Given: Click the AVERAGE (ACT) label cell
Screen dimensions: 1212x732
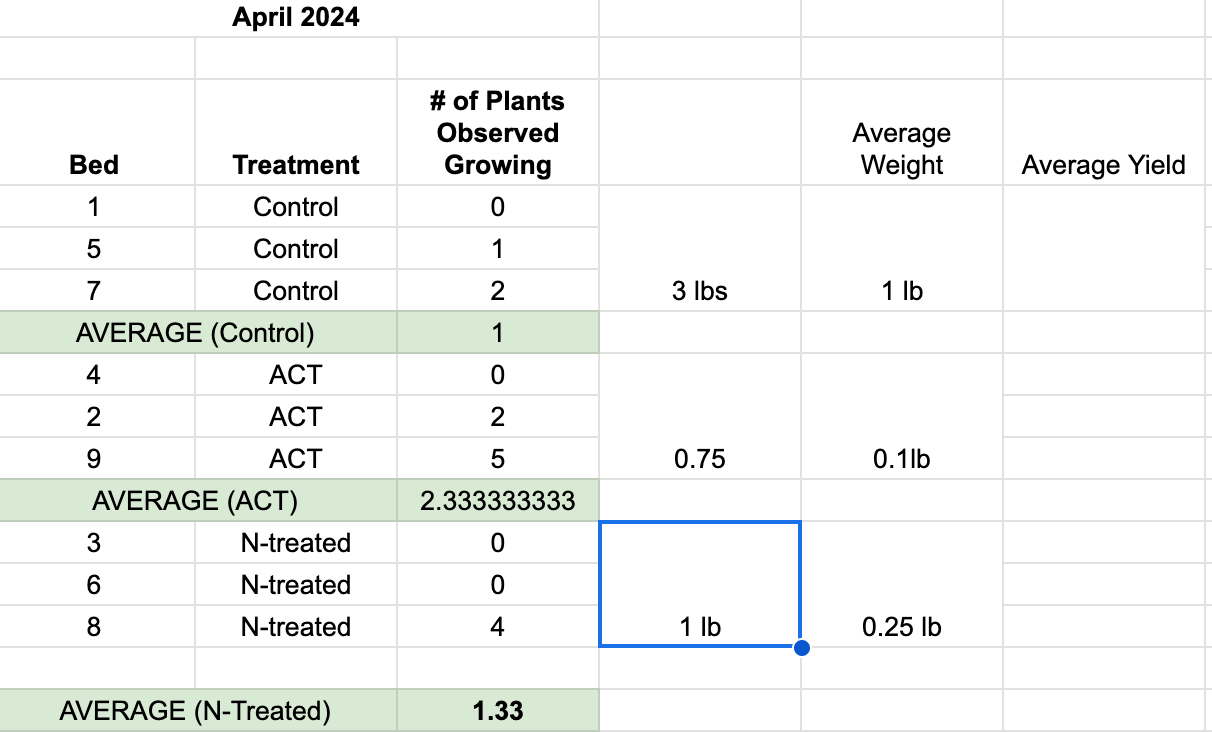Looking at the screenshot, I should click(195, 500).
